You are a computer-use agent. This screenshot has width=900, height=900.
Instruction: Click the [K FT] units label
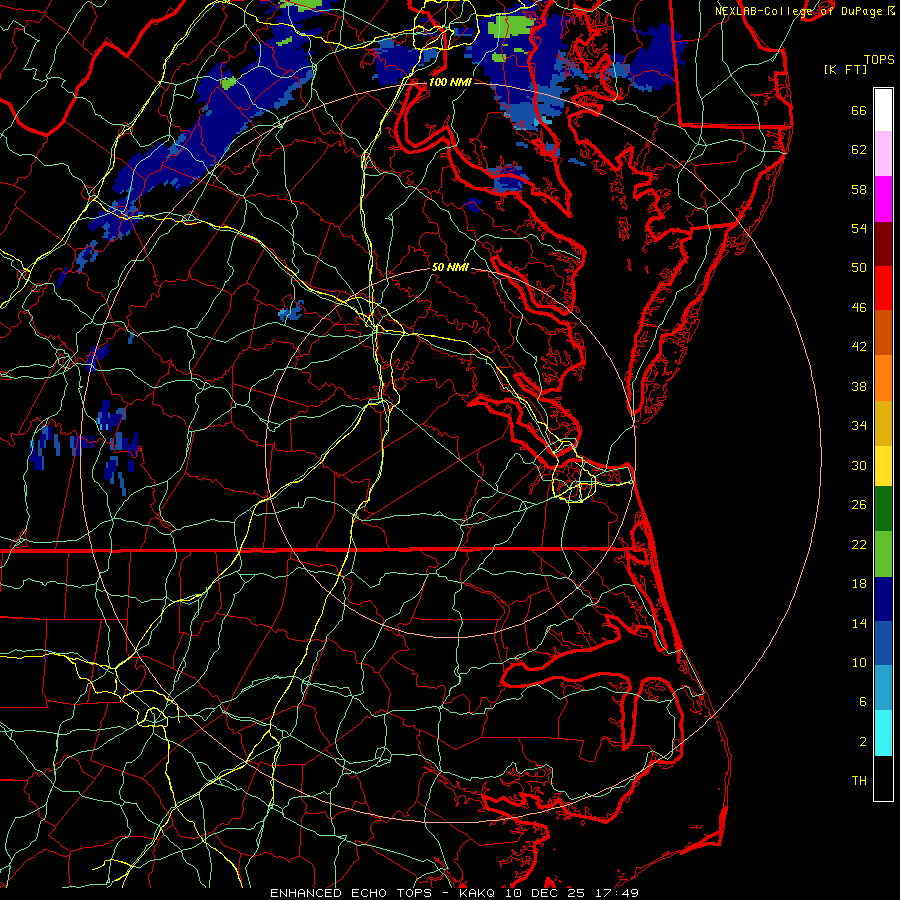pyautogui.click(x=845, y=70)
